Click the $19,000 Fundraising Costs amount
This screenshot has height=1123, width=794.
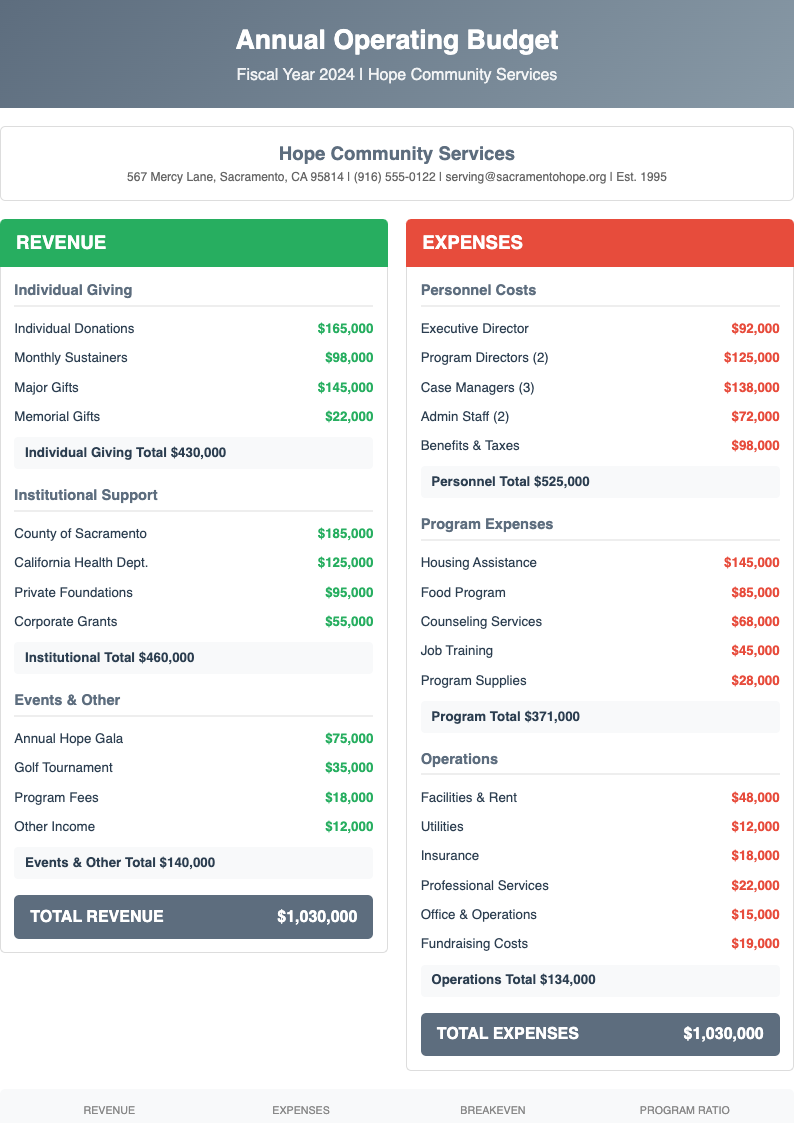[755, 944]
